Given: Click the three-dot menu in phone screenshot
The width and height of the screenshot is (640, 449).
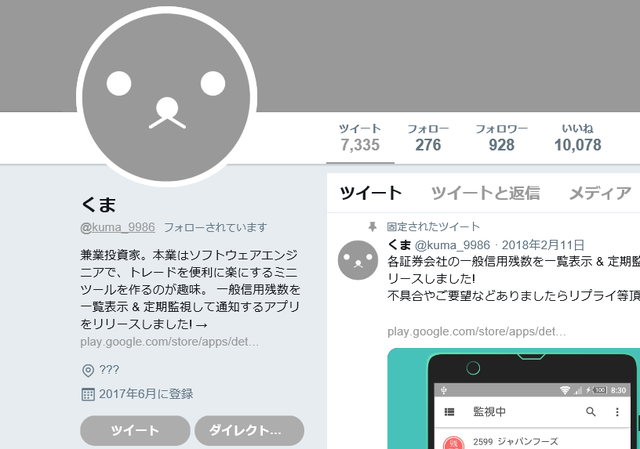Looking at the screenshot, I should coord(617,412).
